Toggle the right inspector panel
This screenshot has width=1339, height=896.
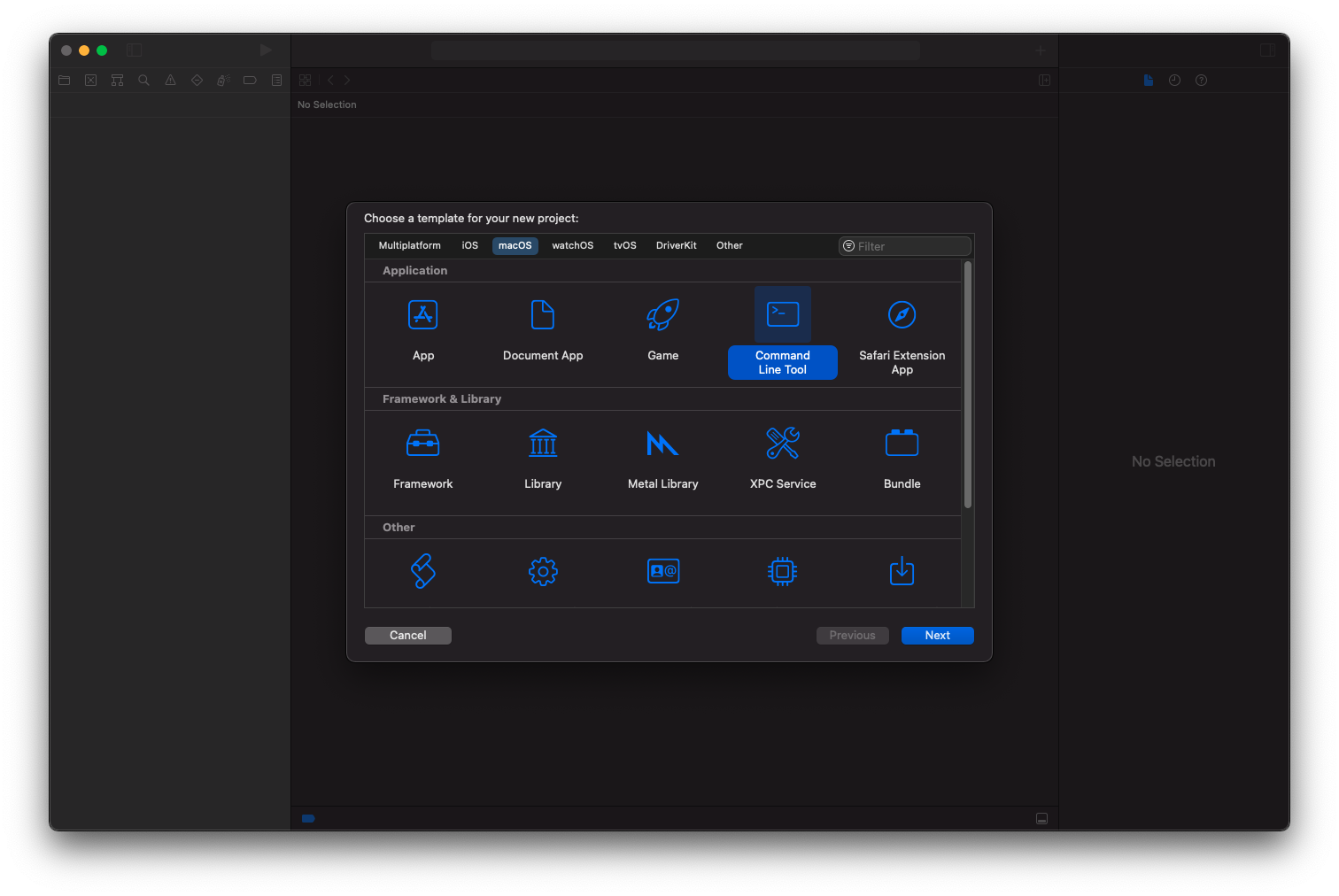1267,50
